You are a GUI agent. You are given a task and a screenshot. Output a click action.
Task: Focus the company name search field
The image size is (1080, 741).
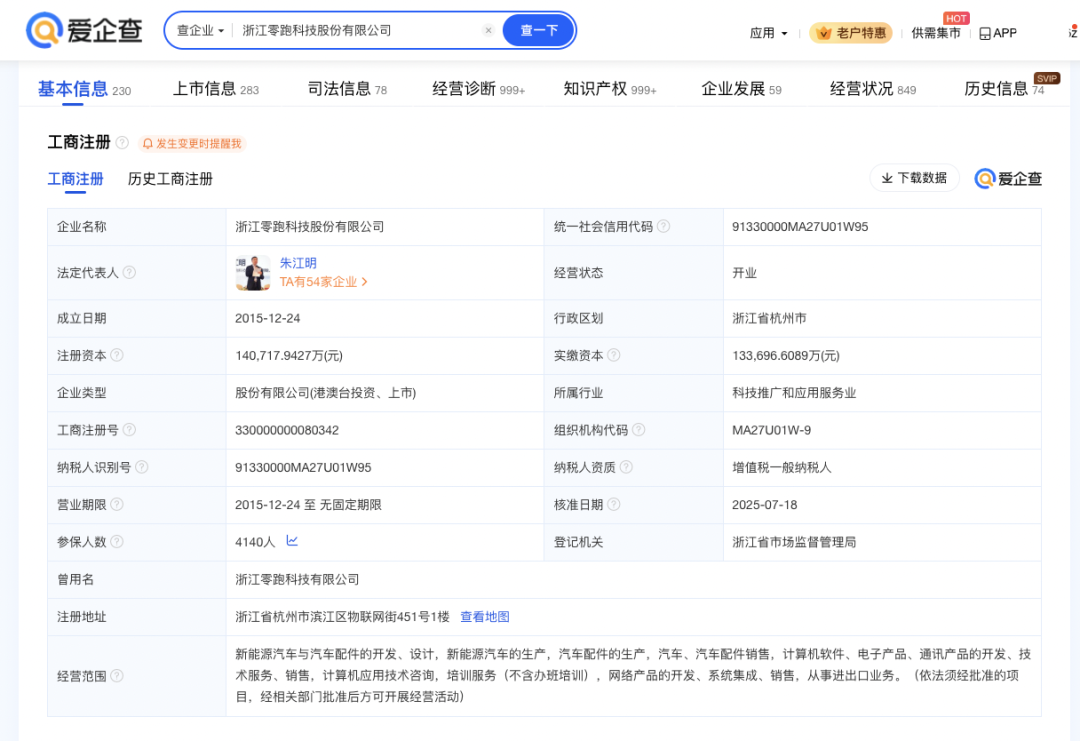(358, 30)
